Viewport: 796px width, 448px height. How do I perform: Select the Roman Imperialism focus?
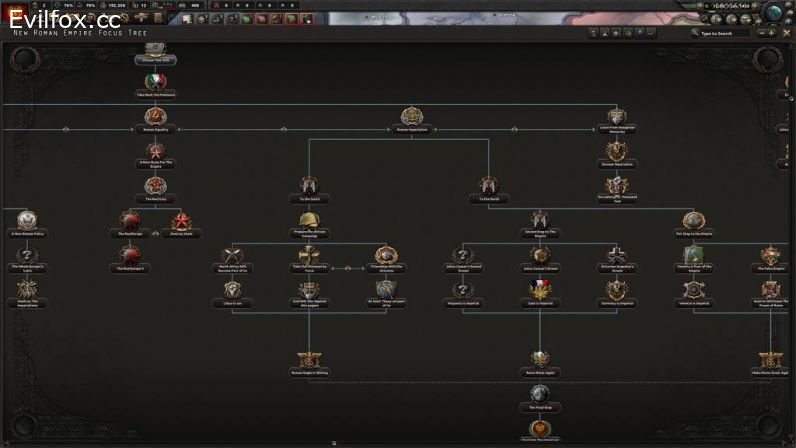click(411, 118)
